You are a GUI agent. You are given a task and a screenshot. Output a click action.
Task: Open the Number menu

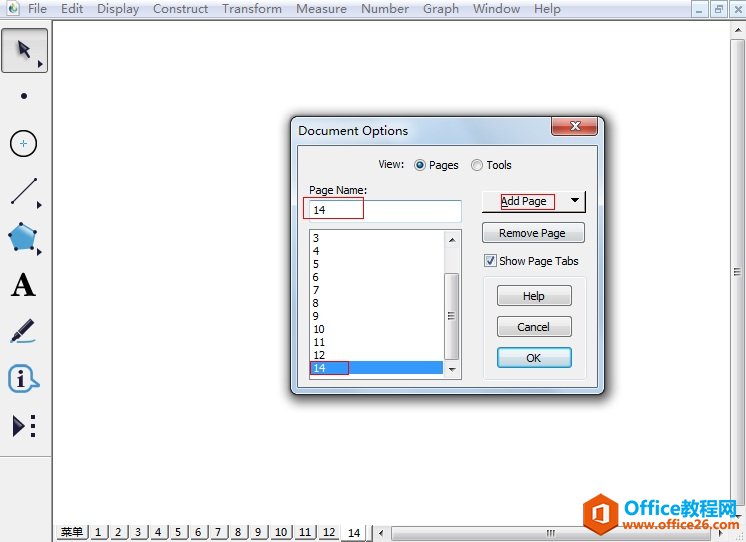point(385,9)
